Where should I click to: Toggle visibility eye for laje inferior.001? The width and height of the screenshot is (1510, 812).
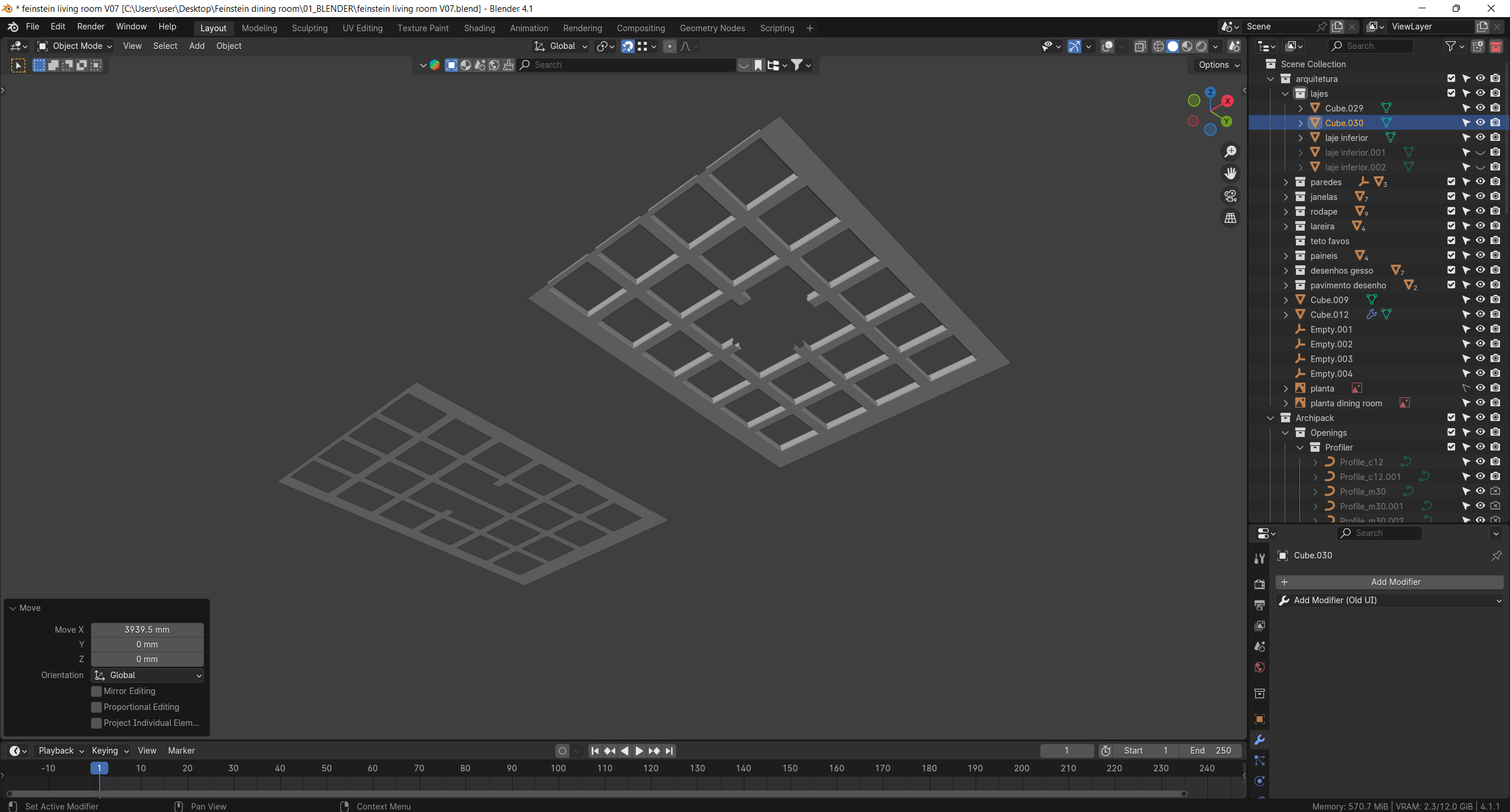(1481, 152)
